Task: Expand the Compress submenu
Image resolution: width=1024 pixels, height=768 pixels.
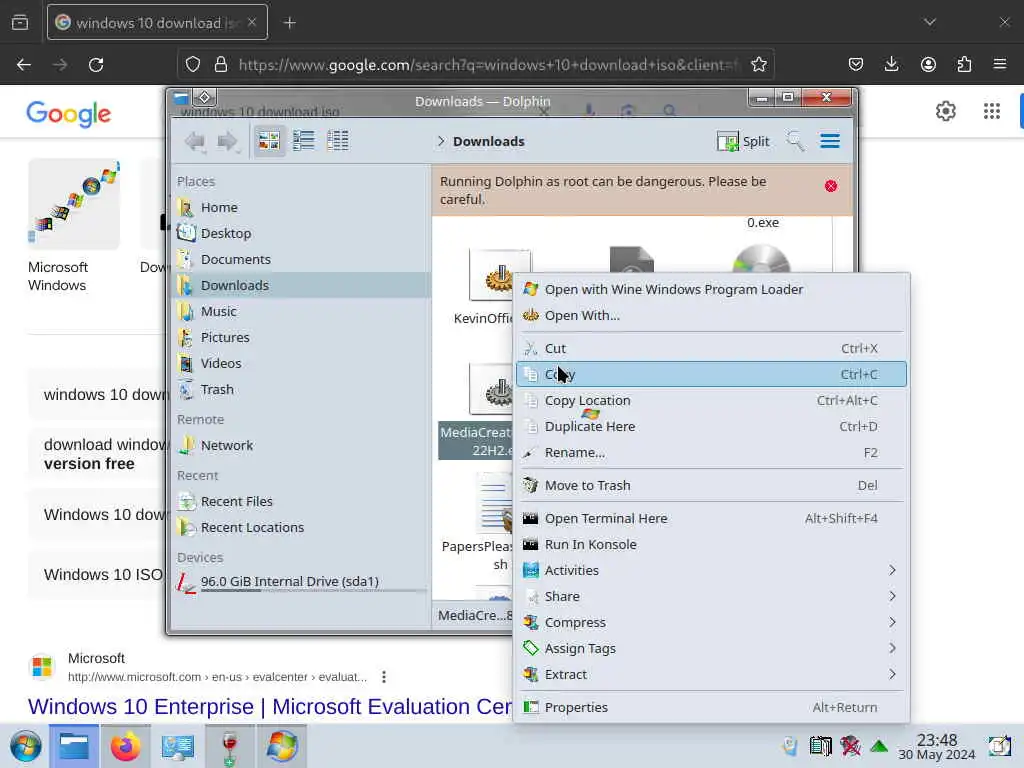Action: tap(711, 622)
